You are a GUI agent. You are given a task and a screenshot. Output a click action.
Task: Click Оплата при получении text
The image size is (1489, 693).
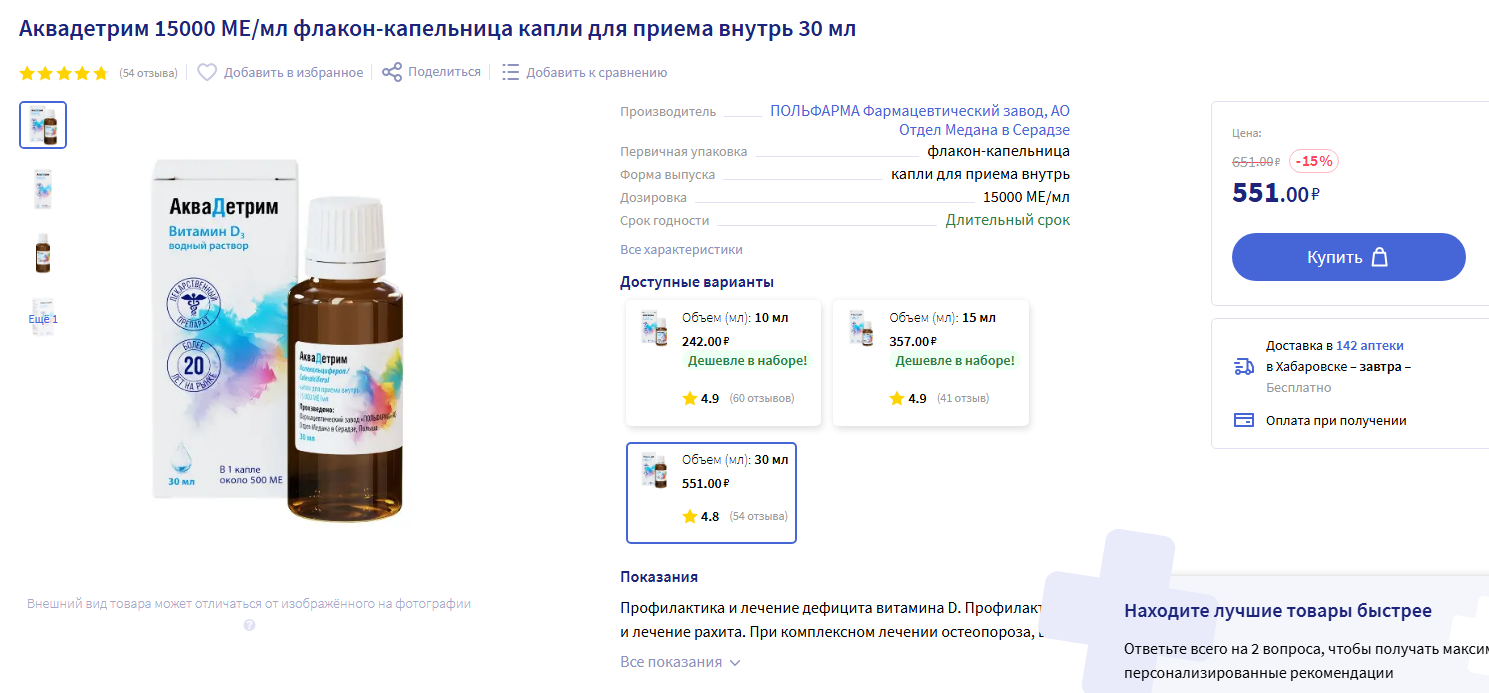pos(1336,421)
